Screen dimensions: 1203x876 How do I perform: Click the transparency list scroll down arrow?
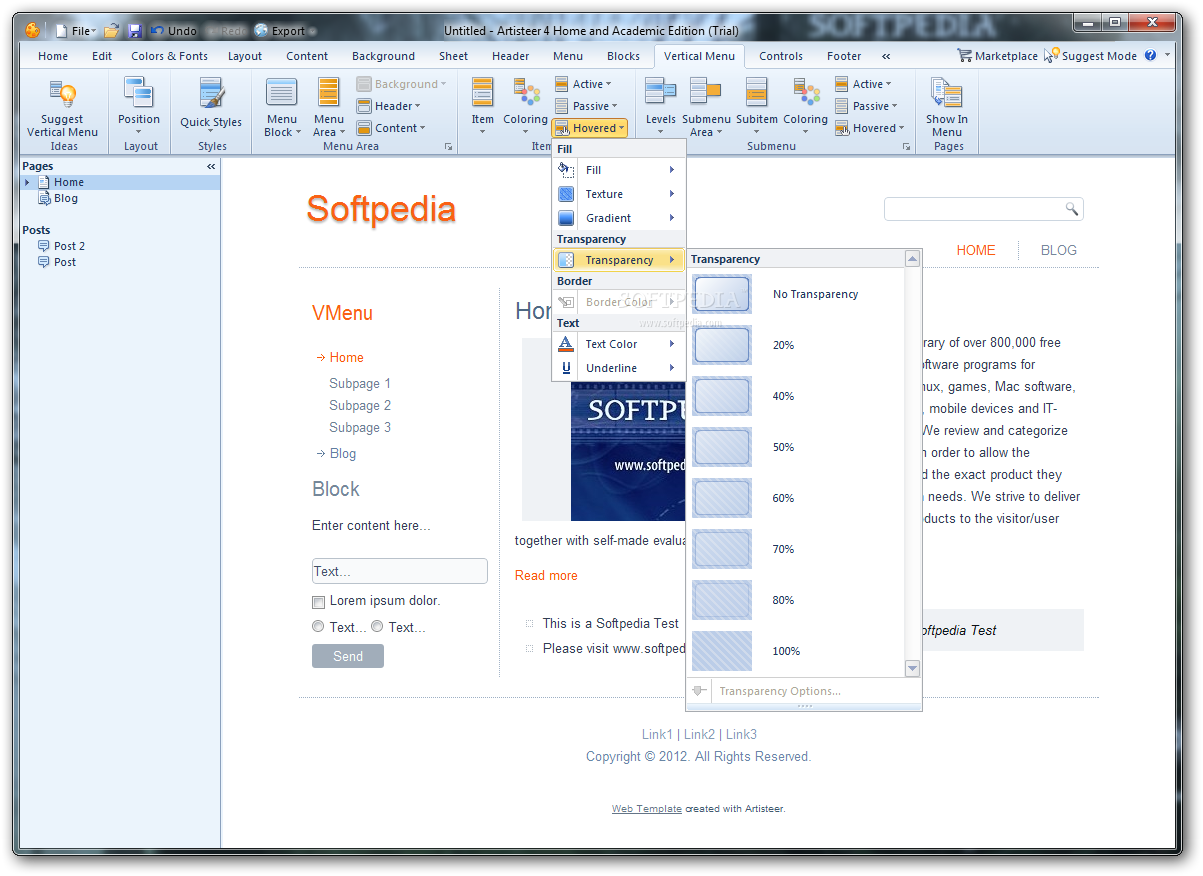pyautogui.click(x=912, y=668)
